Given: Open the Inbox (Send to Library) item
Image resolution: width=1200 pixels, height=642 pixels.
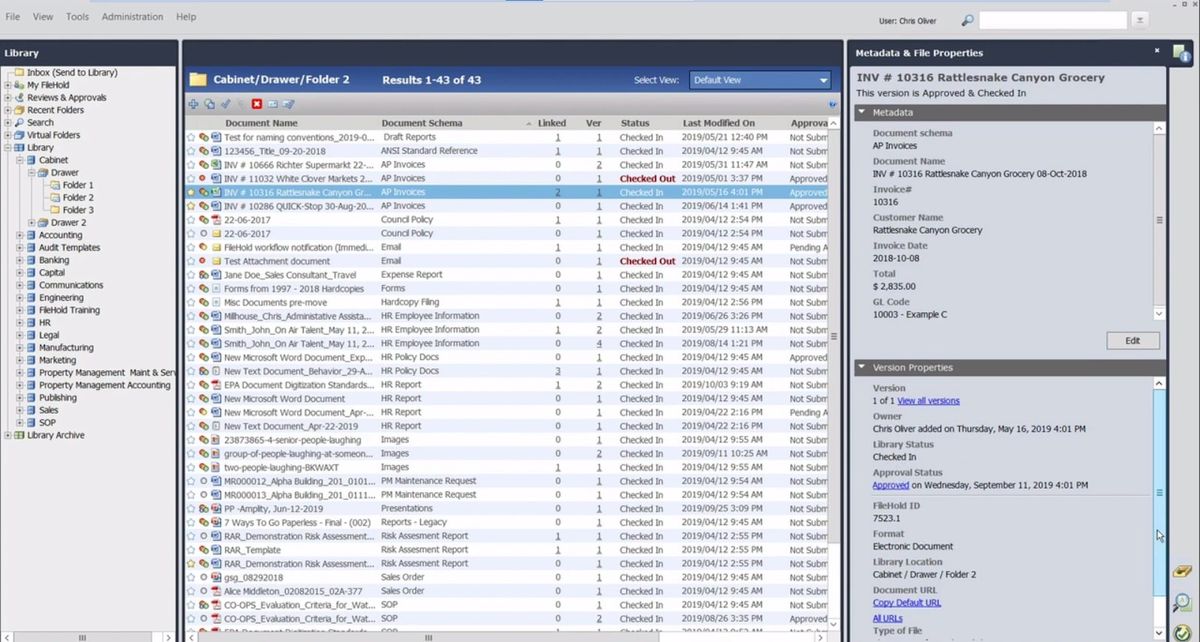Looking at the screenshot, I should point(69,72).
